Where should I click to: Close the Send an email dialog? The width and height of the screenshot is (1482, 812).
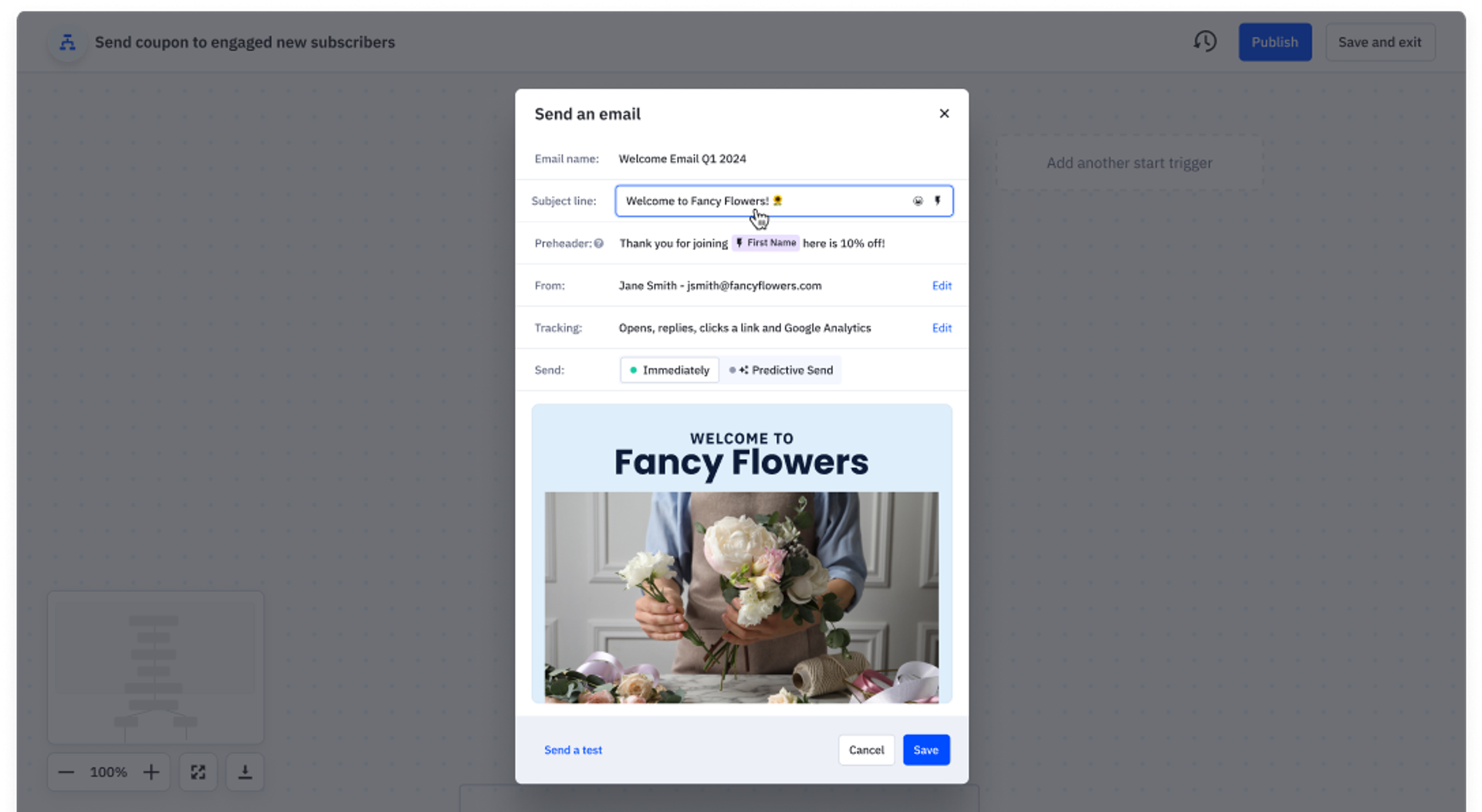[944, 113]
